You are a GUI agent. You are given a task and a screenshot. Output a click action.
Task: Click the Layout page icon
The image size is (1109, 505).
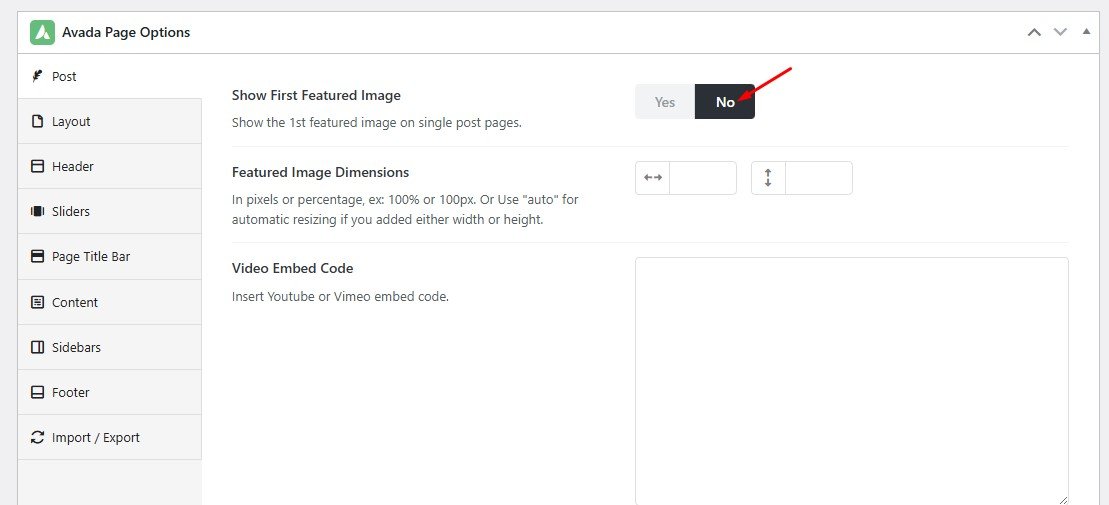[37, 121]
